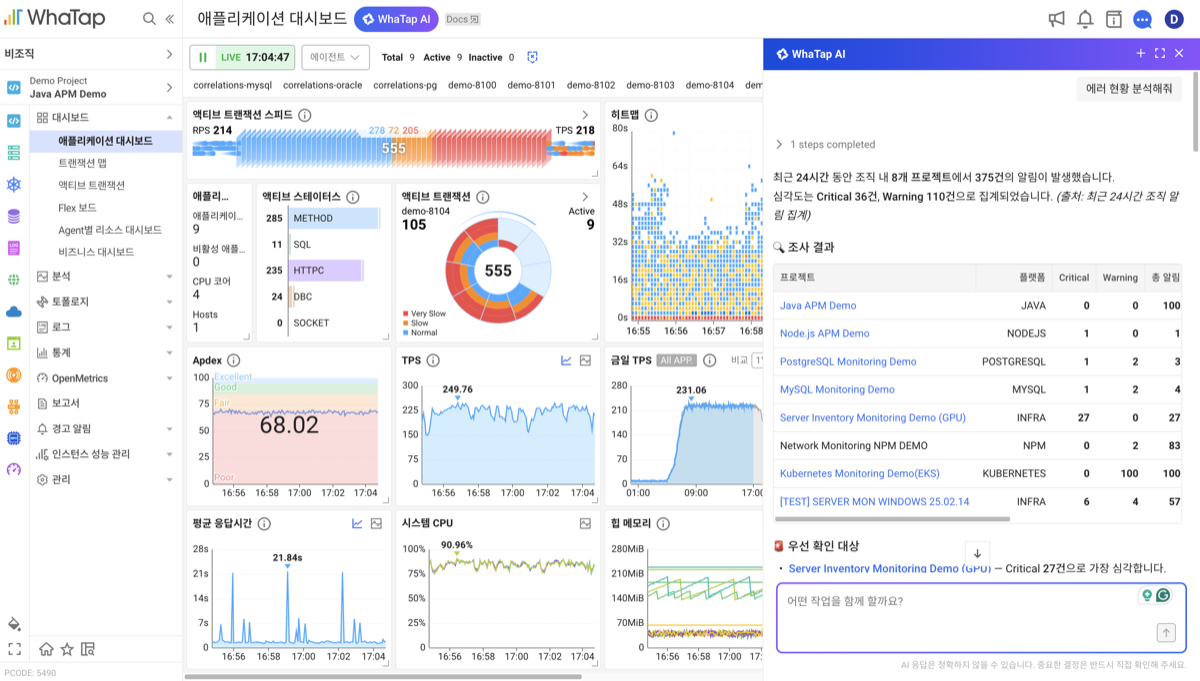Open info icon next to 히트맵 title

tap(651, 115)
